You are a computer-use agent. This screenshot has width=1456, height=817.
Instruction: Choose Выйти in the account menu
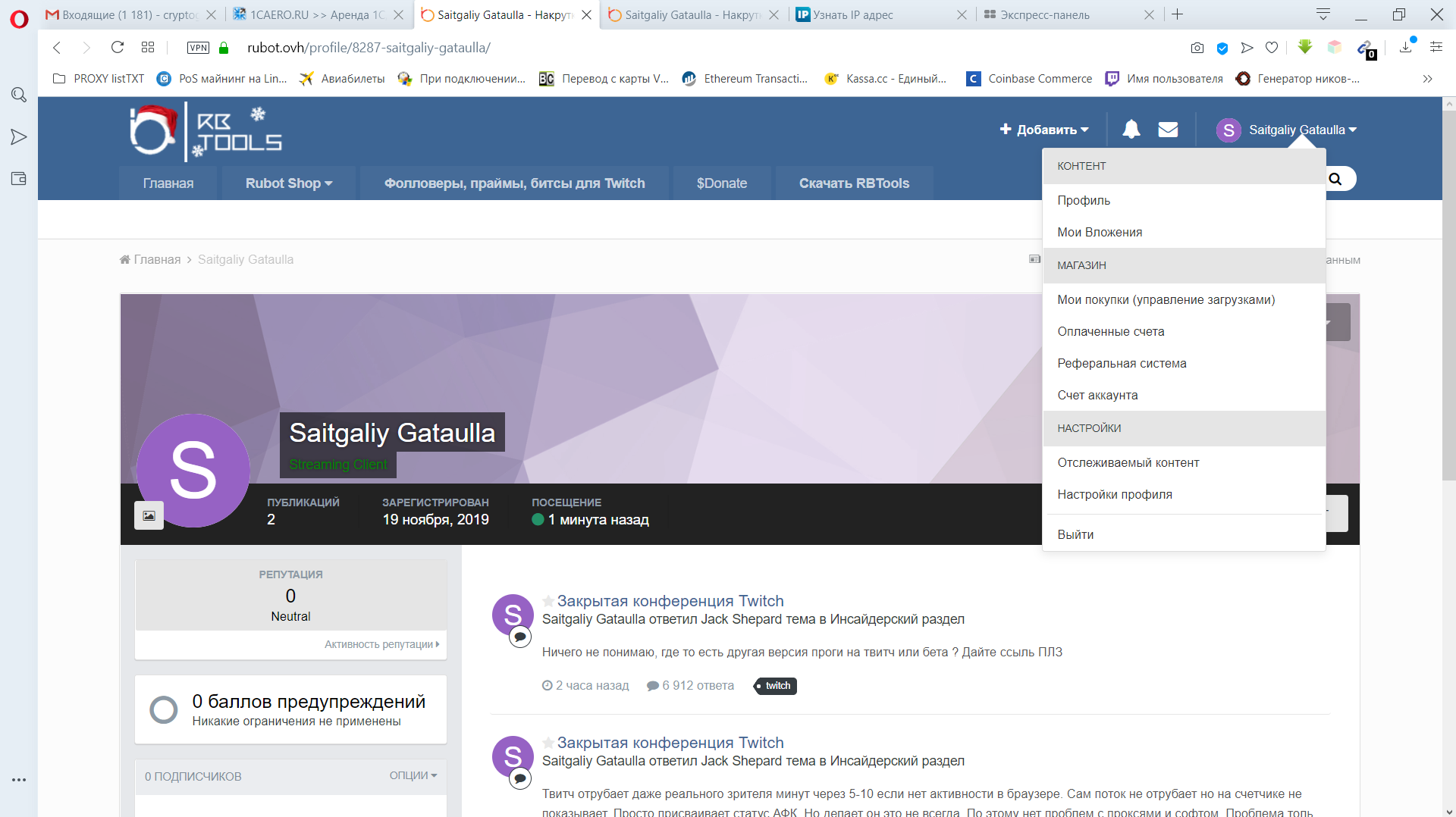pos(1075,534)
